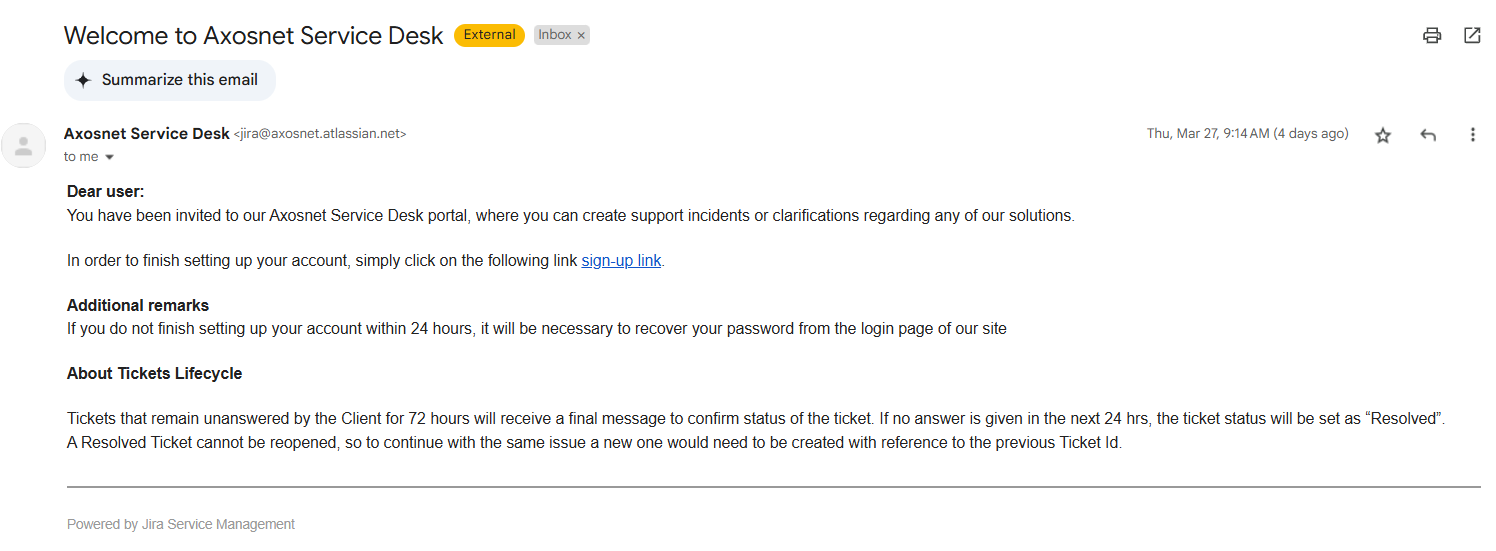The image size is (1496, 551).
Task: Click the sparkle icon beside Summarize
Action: 83,80
